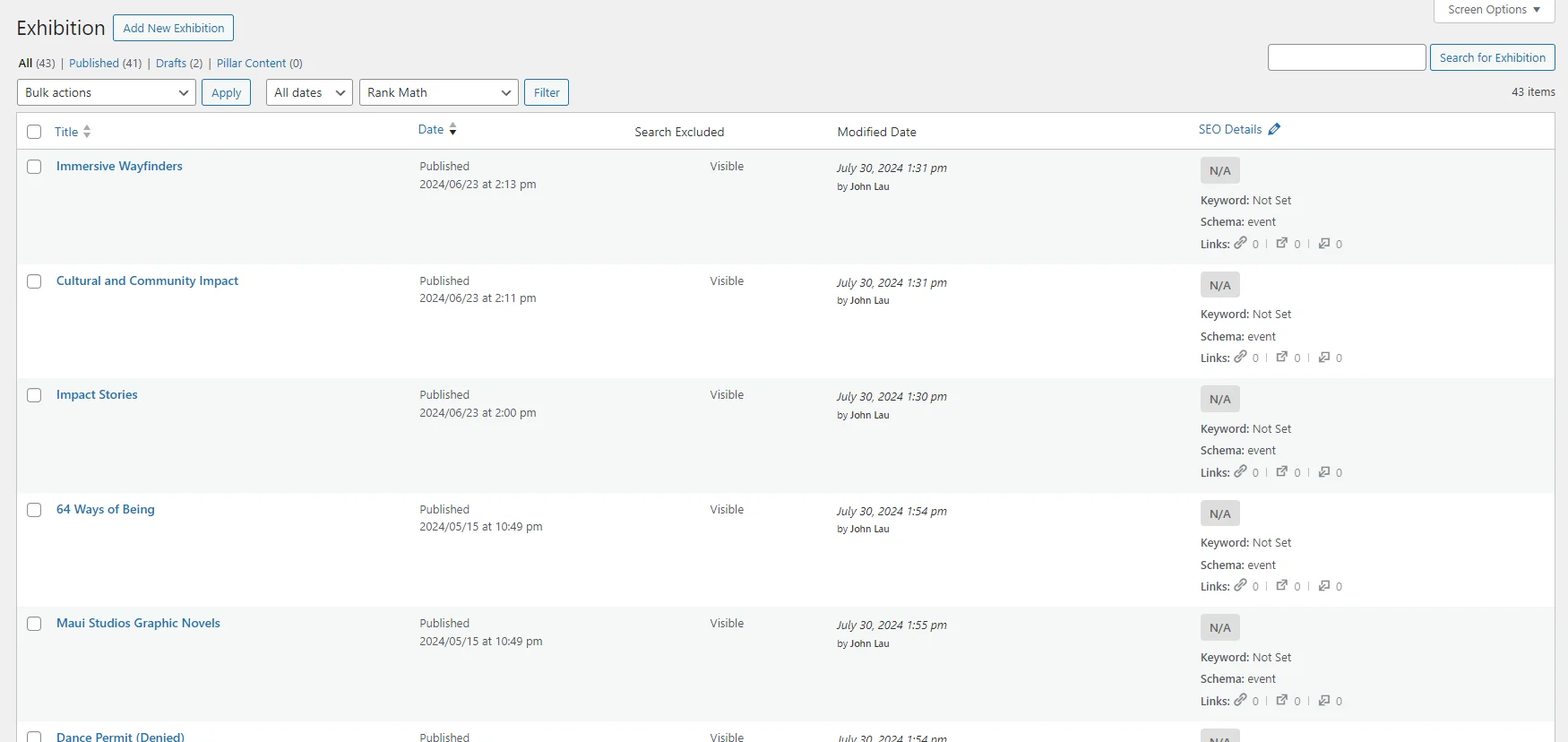Click incoming links icon for Immersive Wayfinders
The width and height of the screenshot is (1568, 742).
[x=1324, y=243]
